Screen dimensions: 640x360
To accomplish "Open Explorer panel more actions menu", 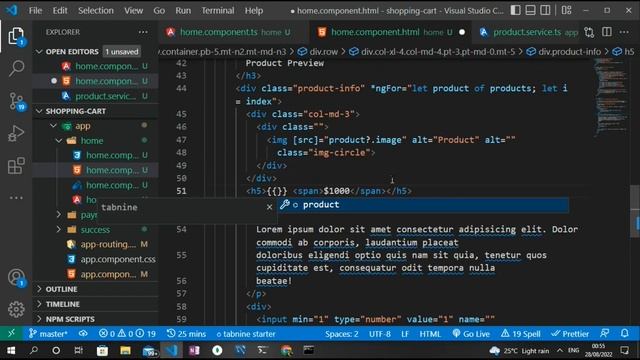I will pyautogui.click(x=143, y=32).
